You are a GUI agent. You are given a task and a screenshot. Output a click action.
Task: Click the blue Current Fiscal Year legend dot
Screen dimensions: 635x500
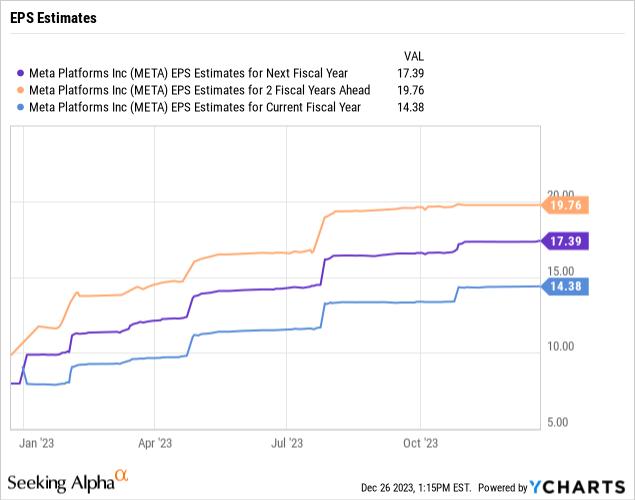tap(20, 107)
